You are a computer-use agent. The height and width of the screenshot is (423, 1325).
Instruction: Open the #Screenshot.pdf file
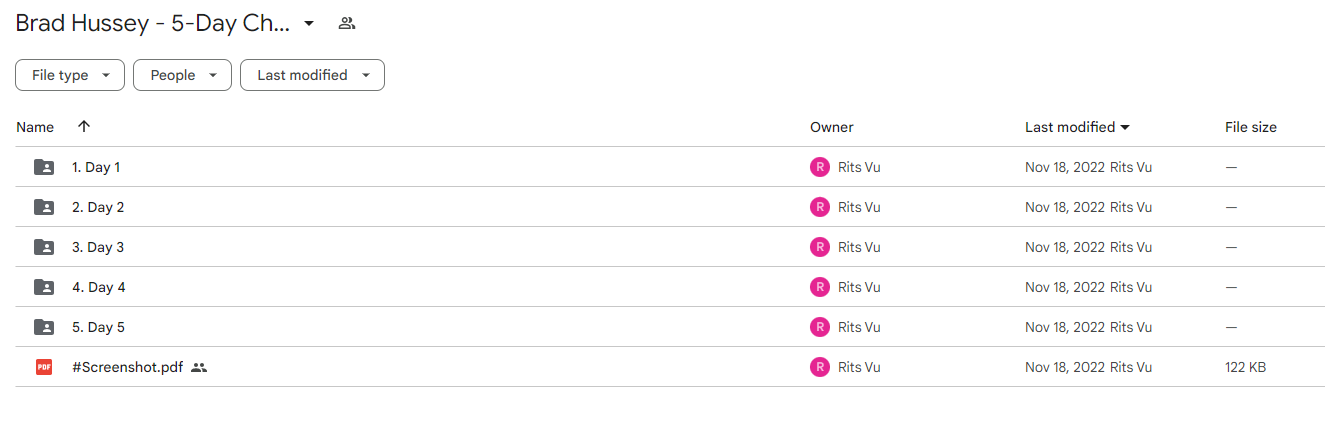[127, 367]
